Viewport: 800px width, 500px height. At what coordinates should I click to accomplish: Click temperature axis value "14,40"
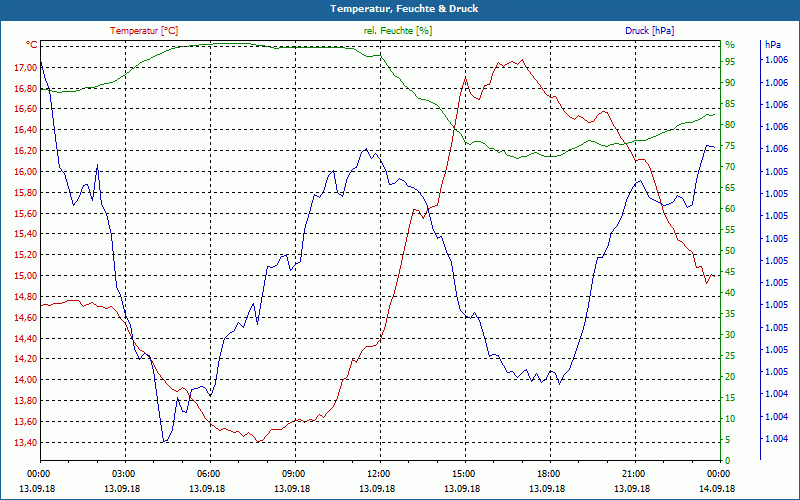coord(28,338)
